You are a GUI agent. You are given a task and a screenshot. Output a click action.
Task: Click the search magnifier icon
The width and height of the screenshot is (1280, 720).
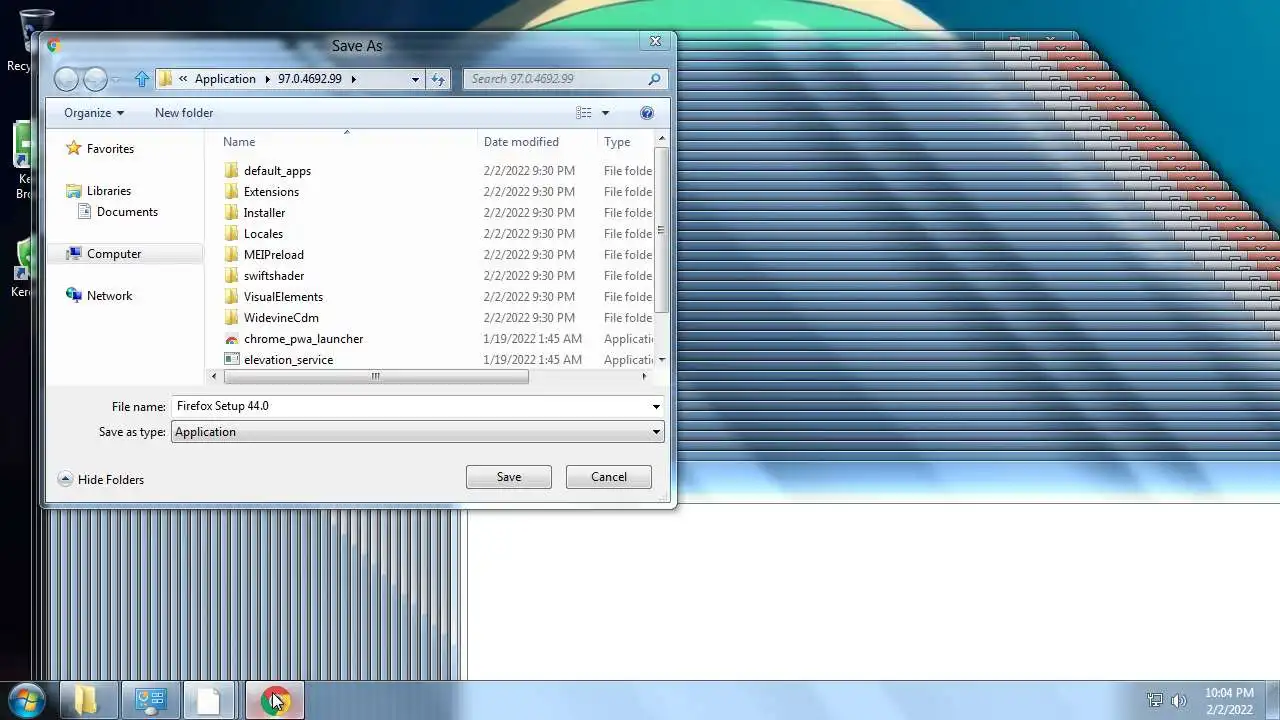pos(654,79)
